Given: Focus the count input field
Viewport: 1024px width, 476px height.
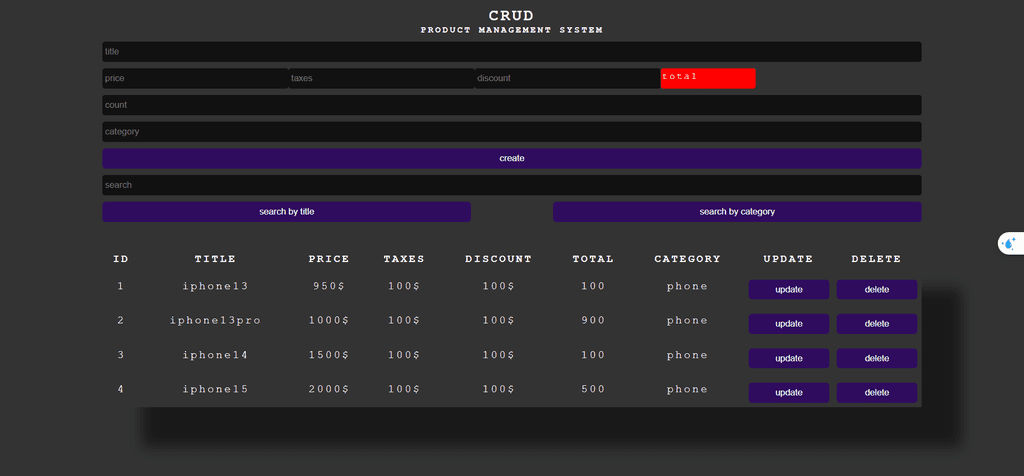Looking at the screenshot, I should click(x=511, y=105).
